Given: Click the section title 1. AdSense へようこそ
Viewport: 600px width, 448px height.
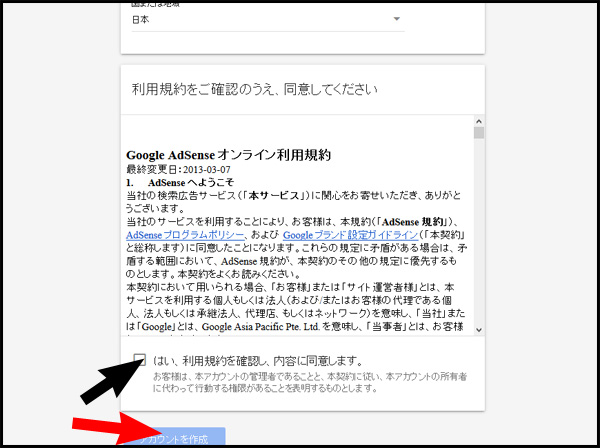Looking at the screenshot, I should pos(180,182).
